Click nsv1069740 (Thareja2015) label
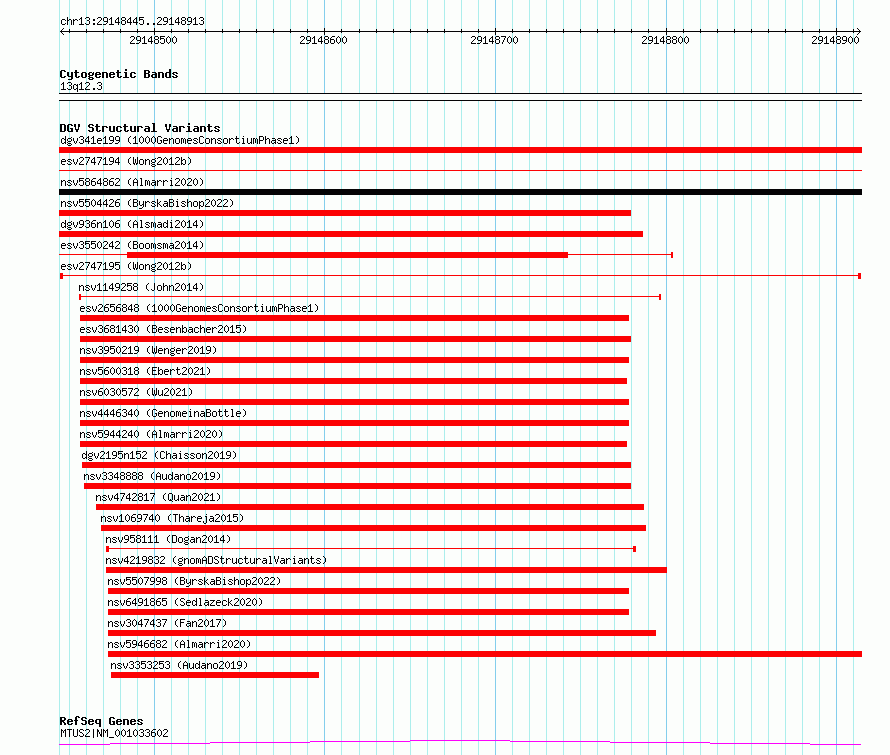This screenshot has width=890, height=755. pos(172,518)
